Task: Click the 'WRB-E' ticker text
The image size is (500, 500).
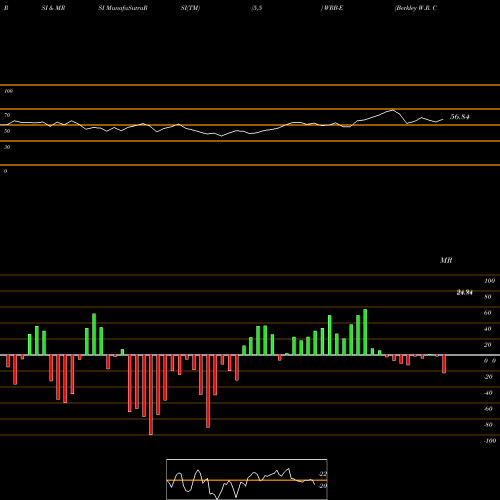Action: 333,8
